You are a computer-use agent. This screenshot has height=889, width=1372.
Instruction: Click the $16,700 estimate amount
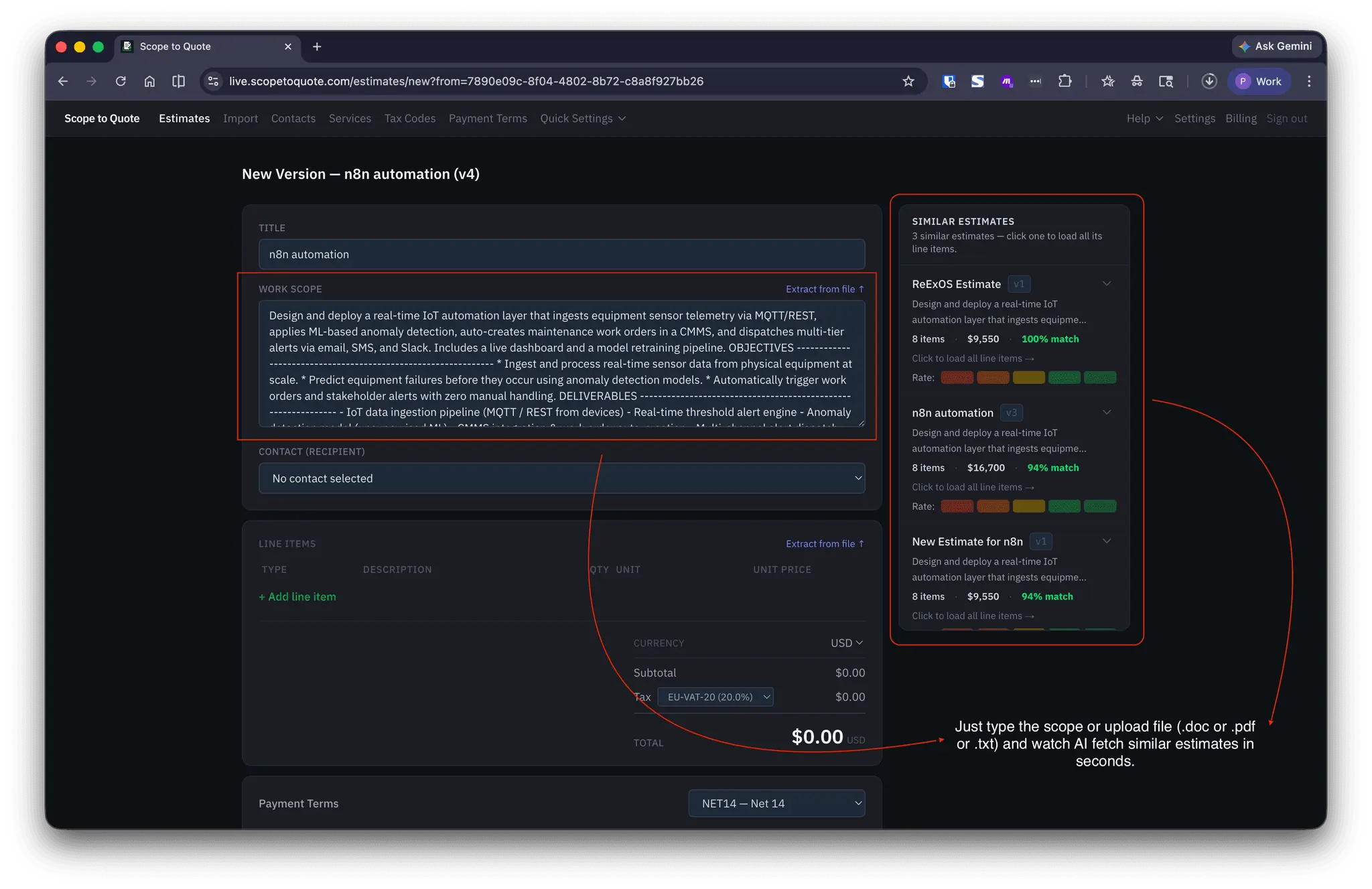click(986, 468)
